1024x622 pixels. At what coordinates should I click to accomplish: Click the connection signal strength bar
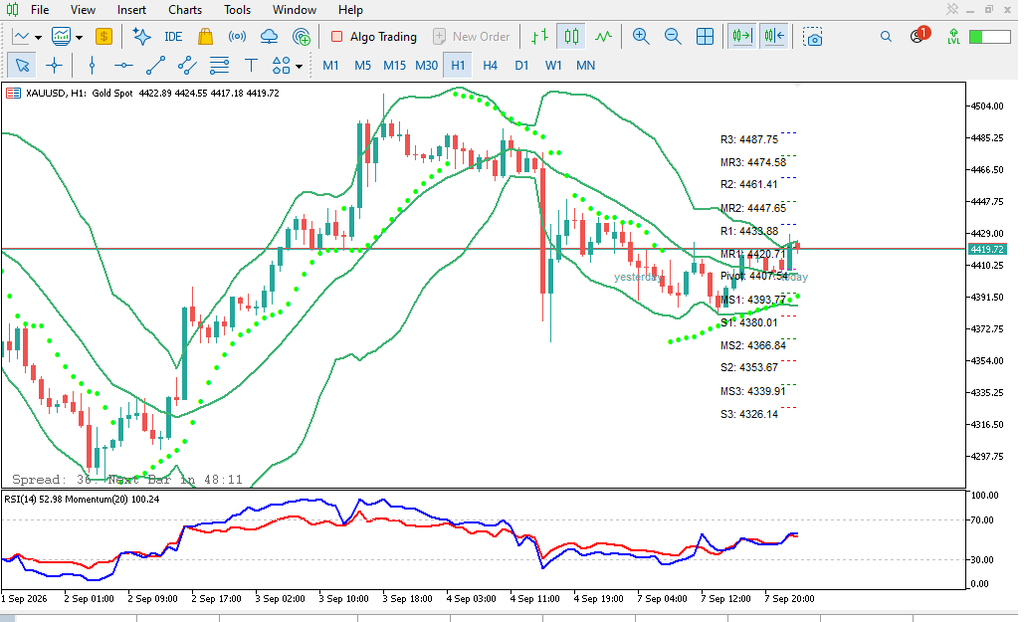(x=989, y=37)
